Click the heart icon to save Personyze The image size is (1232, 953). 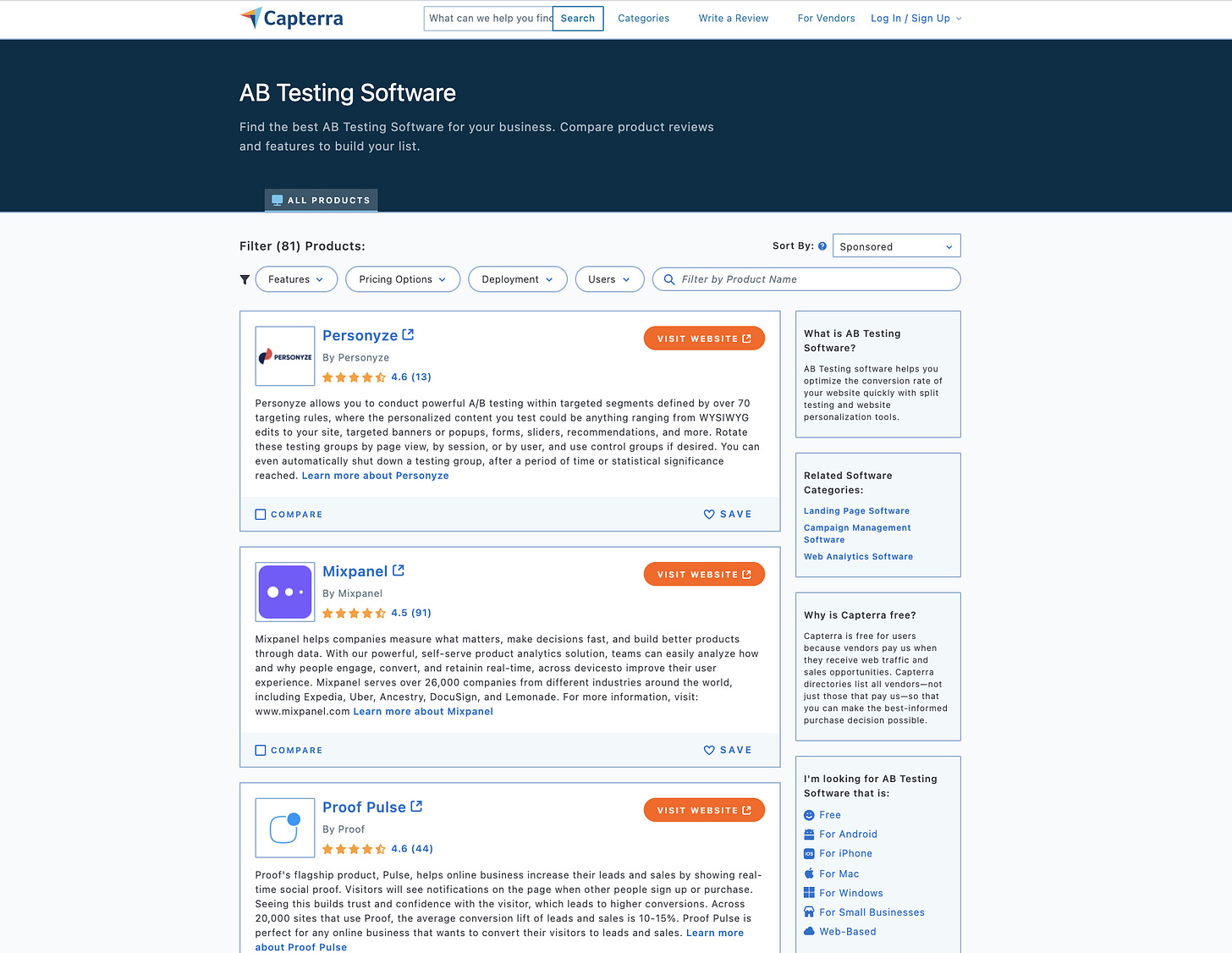coord(709,515)
